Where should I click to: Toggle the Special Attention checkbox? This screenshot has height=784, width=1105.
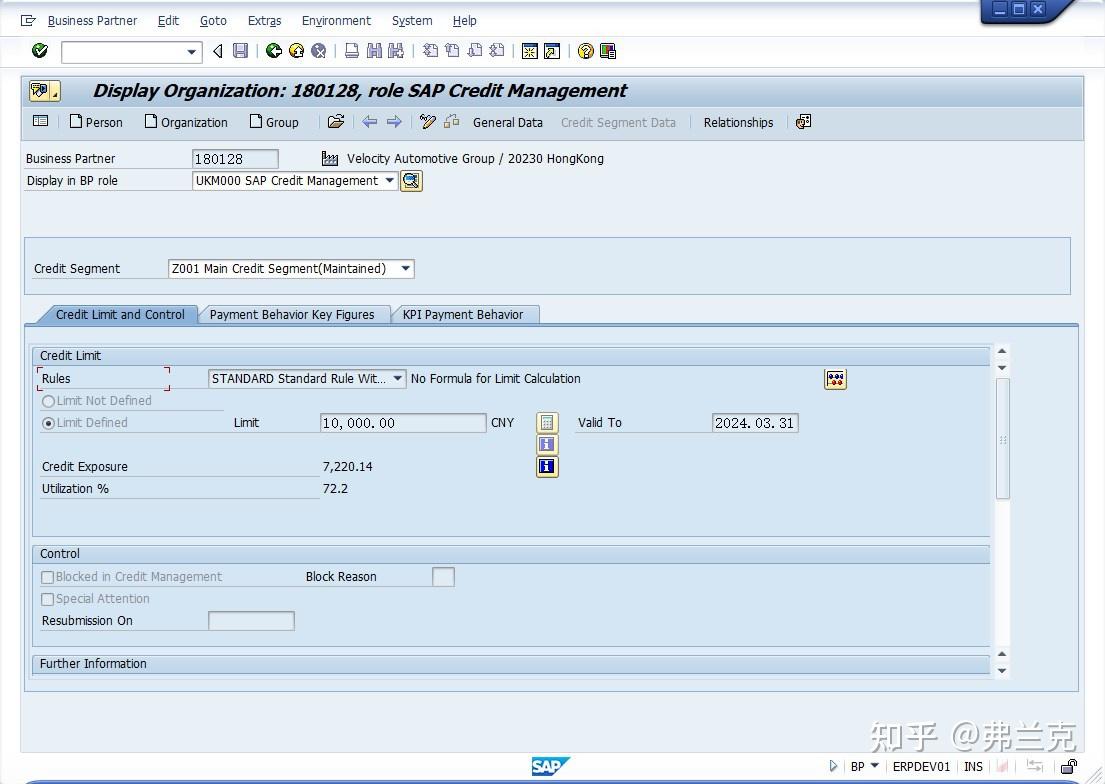pyautogui.click(x=47, y=599)
